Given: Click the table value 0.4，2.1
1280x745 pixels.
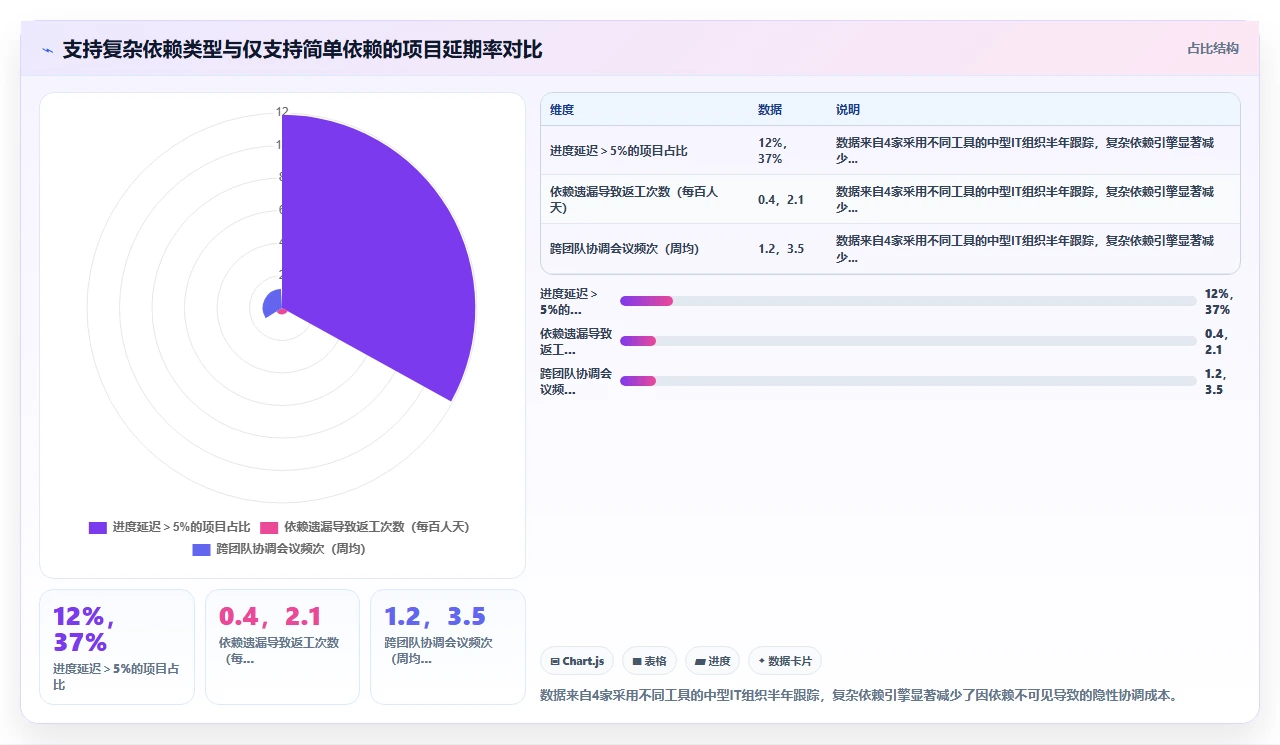Looking at the screenshot, I should click(781, 199).
